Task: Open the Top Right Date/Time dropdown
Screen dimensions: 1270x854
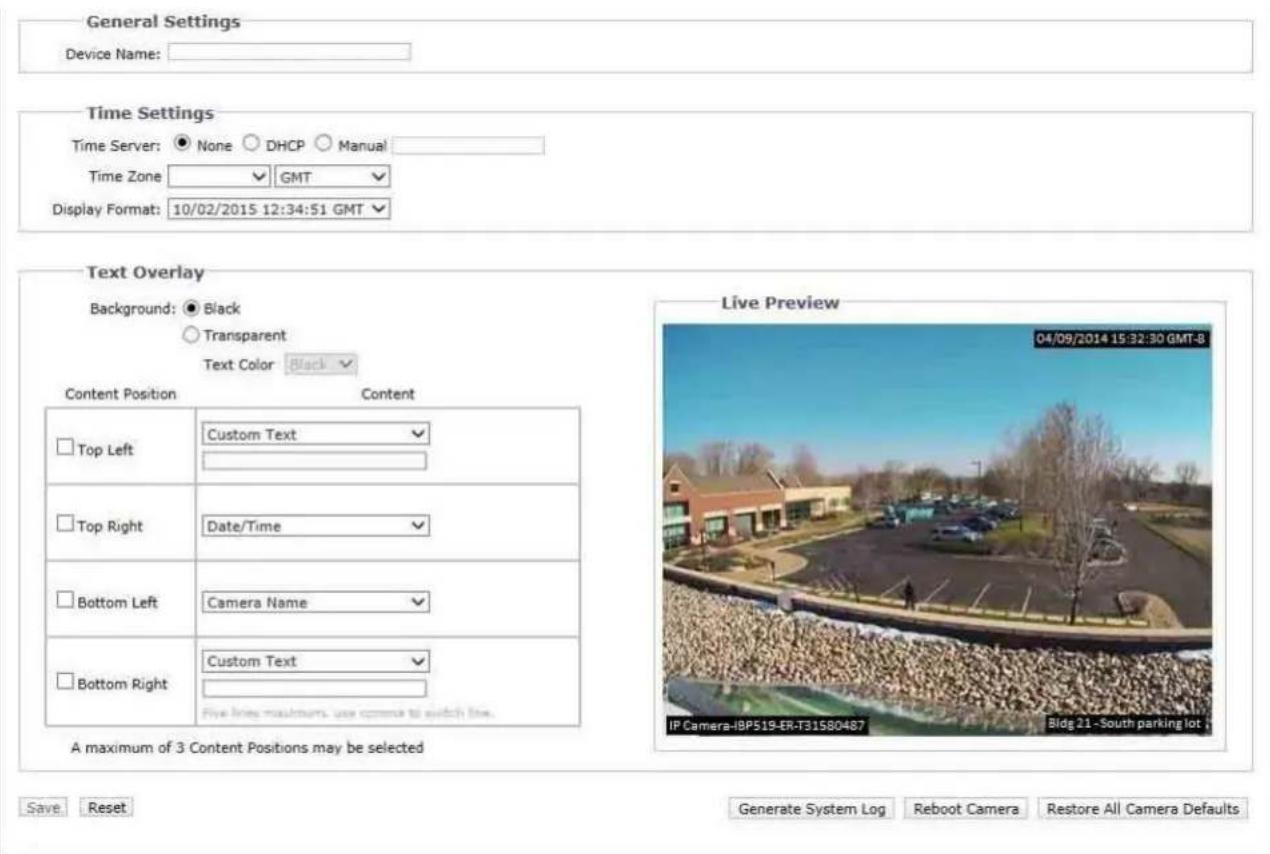Action: tap(316, 526)
